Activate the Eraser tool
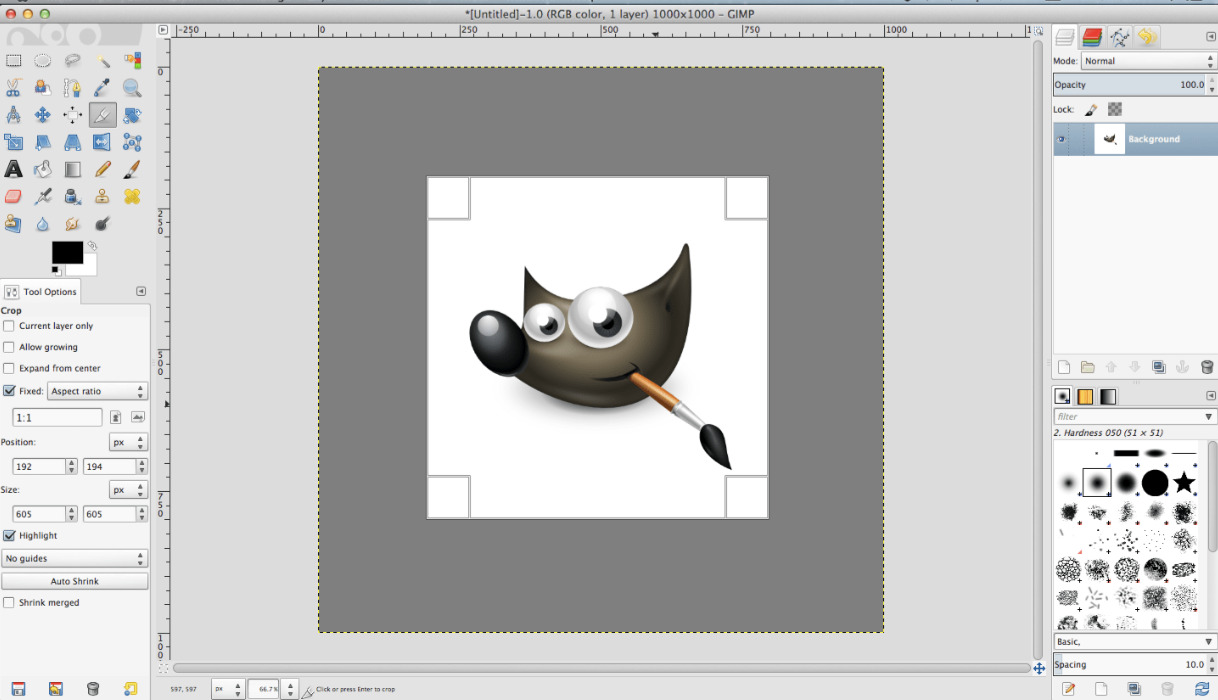 pyautogui.click(x=14, y=196)
